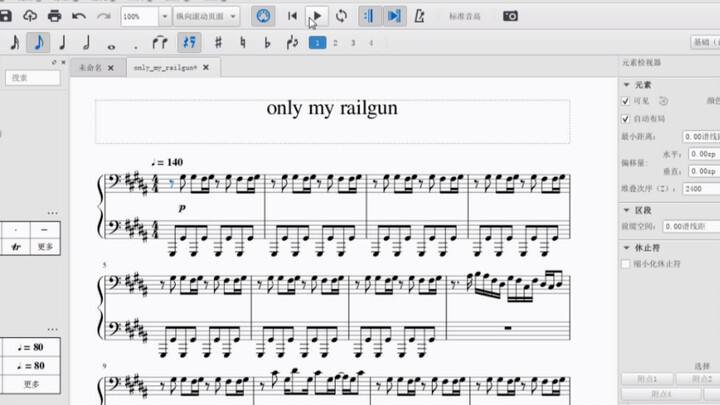720x405 pixels.
Task: Toggle the 自动布局 checkbox
Action: (x=625, y=119)
